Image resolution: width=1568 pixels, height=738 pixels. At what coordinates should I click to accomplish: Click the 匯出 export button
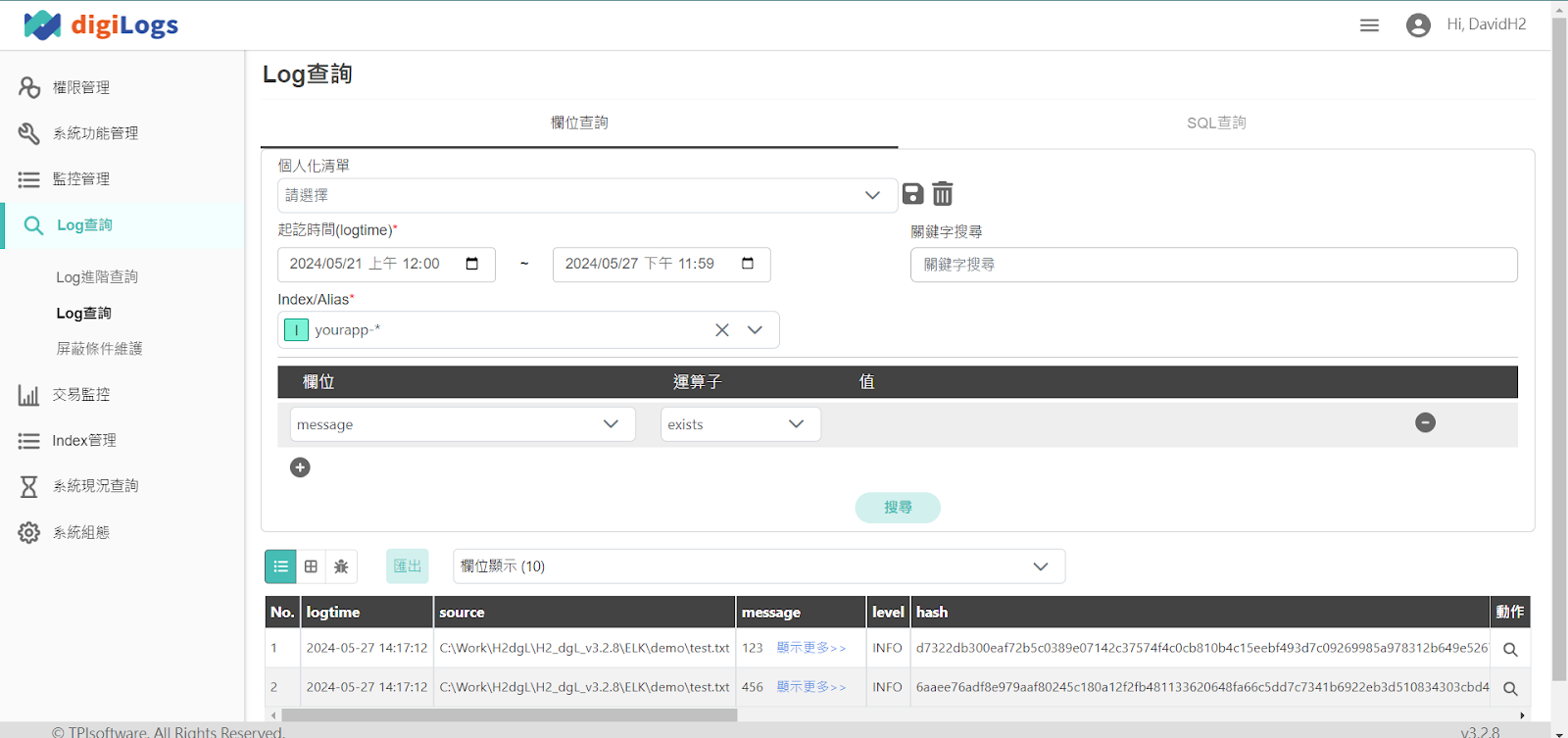(407, 566)
